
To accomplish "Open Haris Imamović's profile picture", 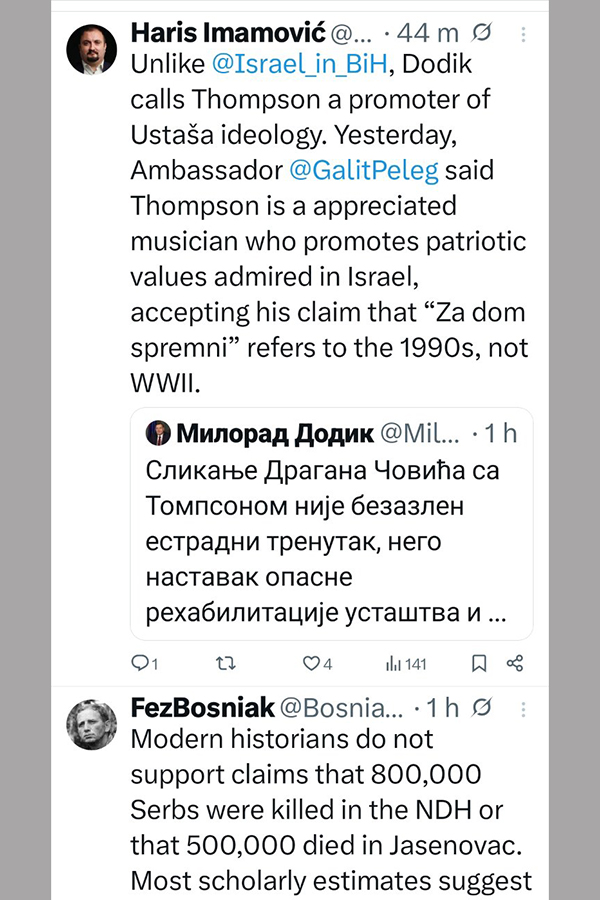I will pos(92,49).
